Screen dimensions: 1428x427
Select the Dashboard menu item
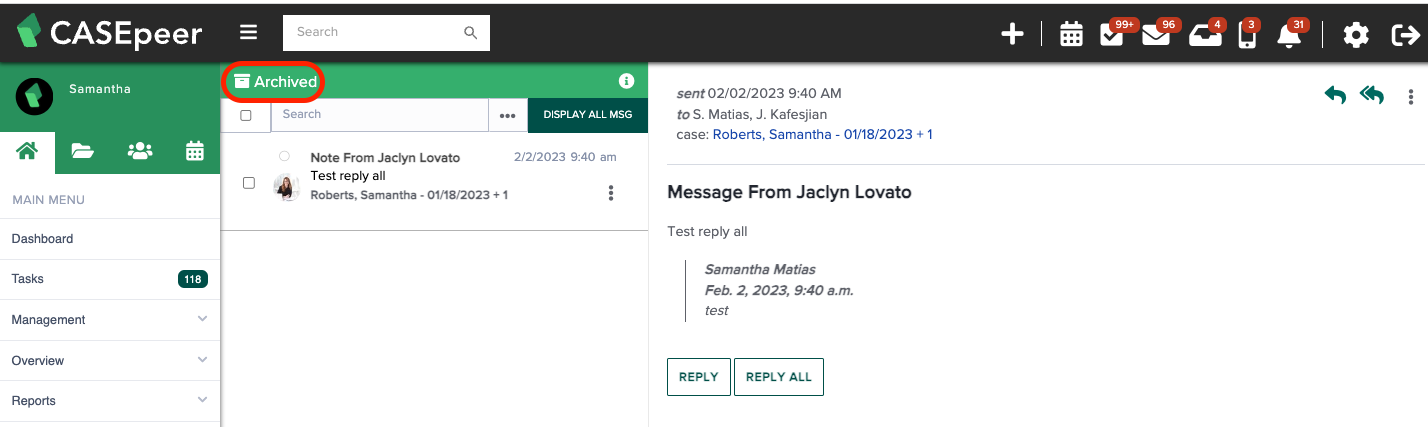tap(110, 239)
